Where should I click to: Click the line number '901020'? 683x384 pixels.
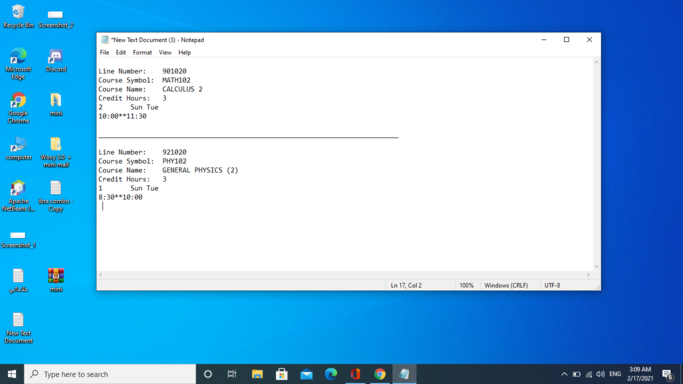174,71
